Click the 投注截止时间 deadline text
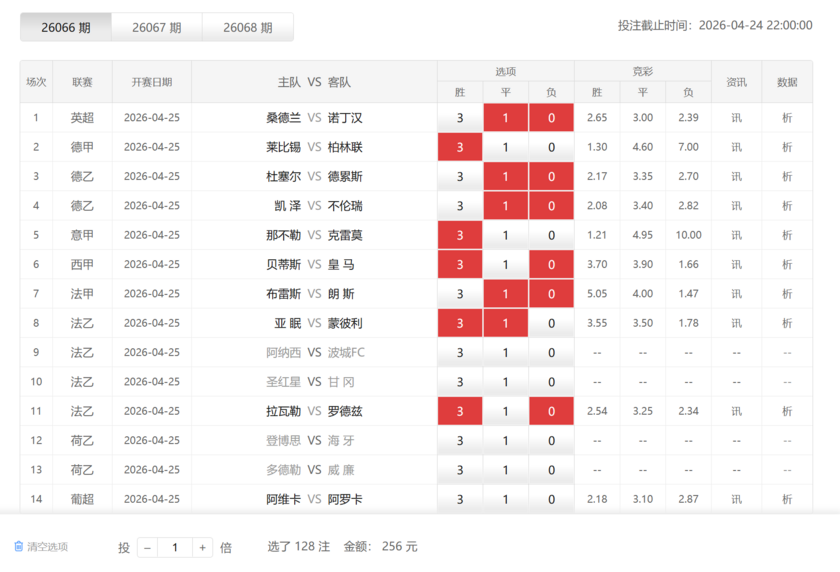 tap(715, 25)
